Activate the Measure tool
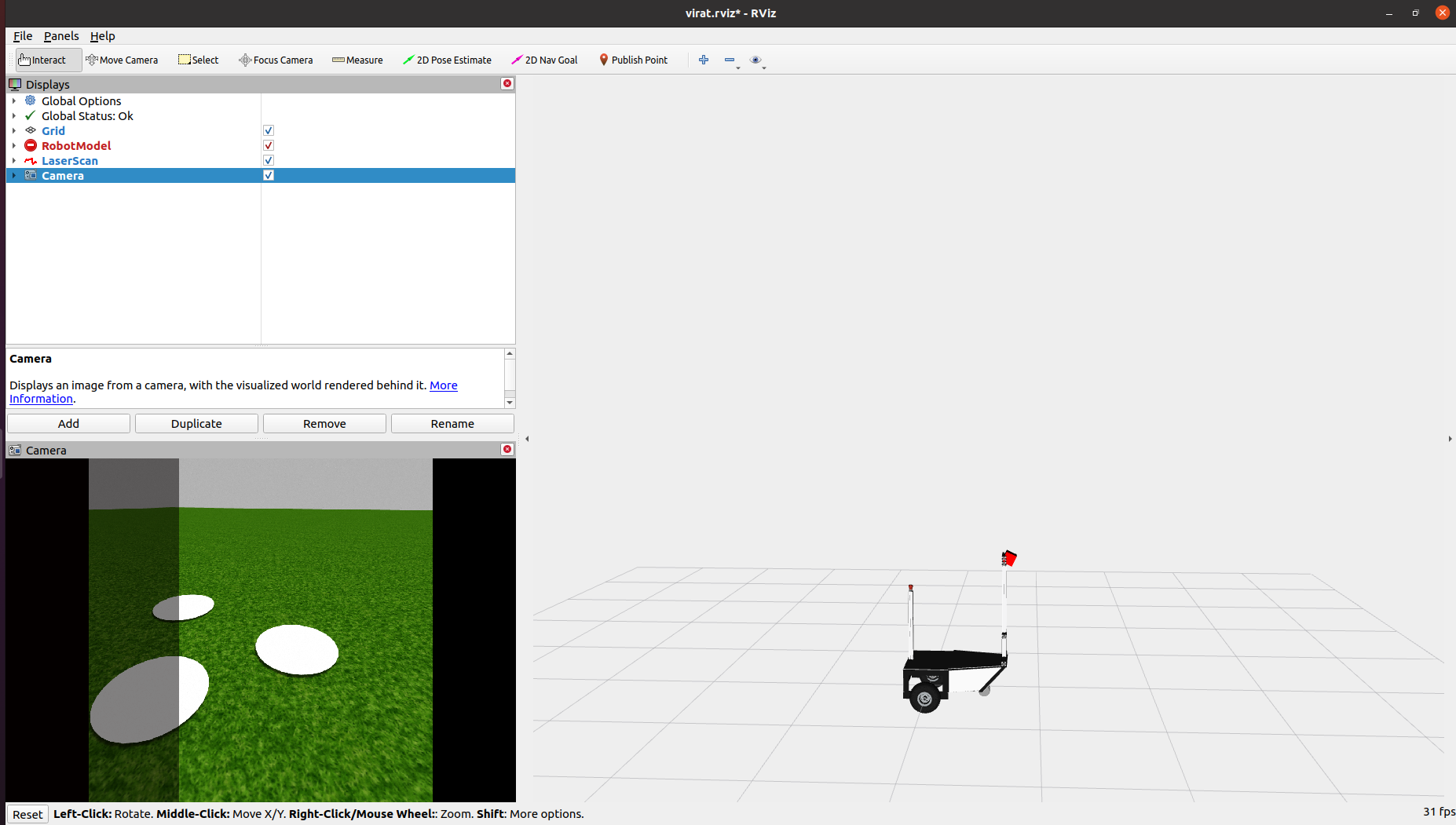The width and height of the screenshot is (1456, 825). point(357,60)
